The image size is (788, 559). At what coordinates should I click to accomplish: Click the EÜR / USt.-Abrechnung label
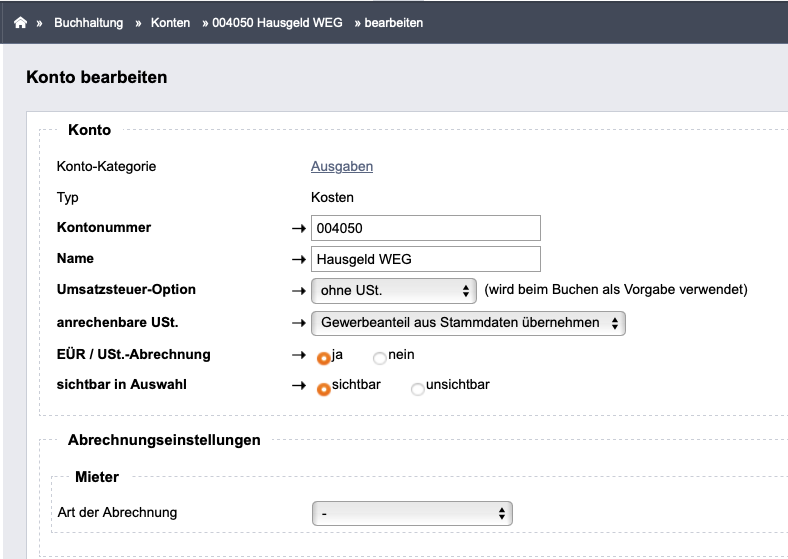tap(134, 354)
